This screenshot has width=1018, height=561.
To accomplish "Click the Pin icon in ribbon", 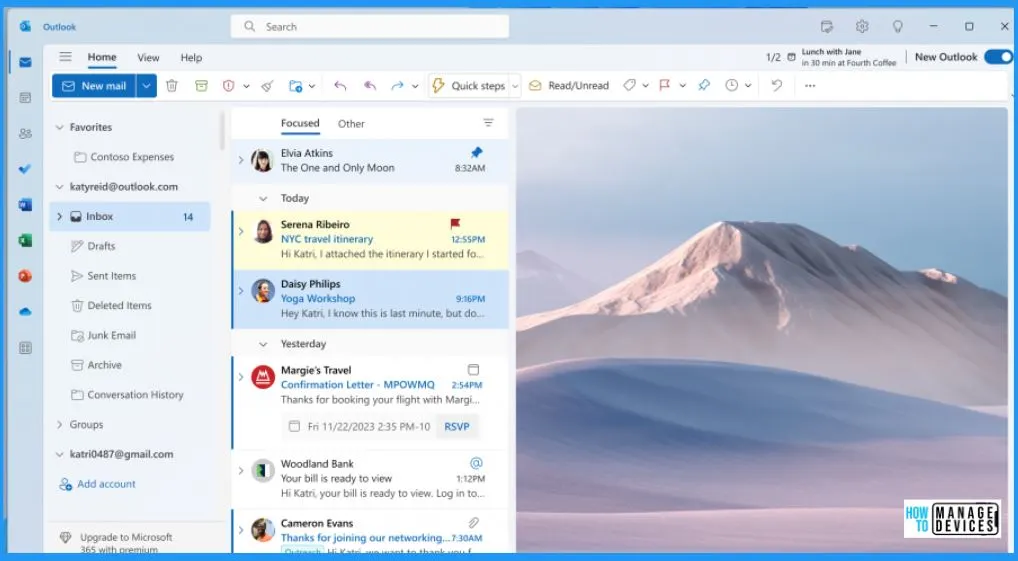I will tap(704, 86).
